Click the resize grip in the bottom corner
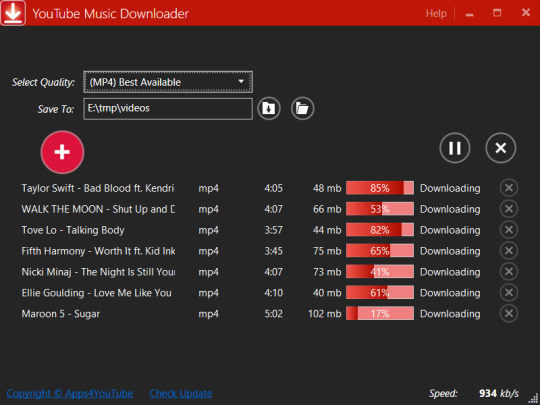The image size is (540, 405). [533, 399]
